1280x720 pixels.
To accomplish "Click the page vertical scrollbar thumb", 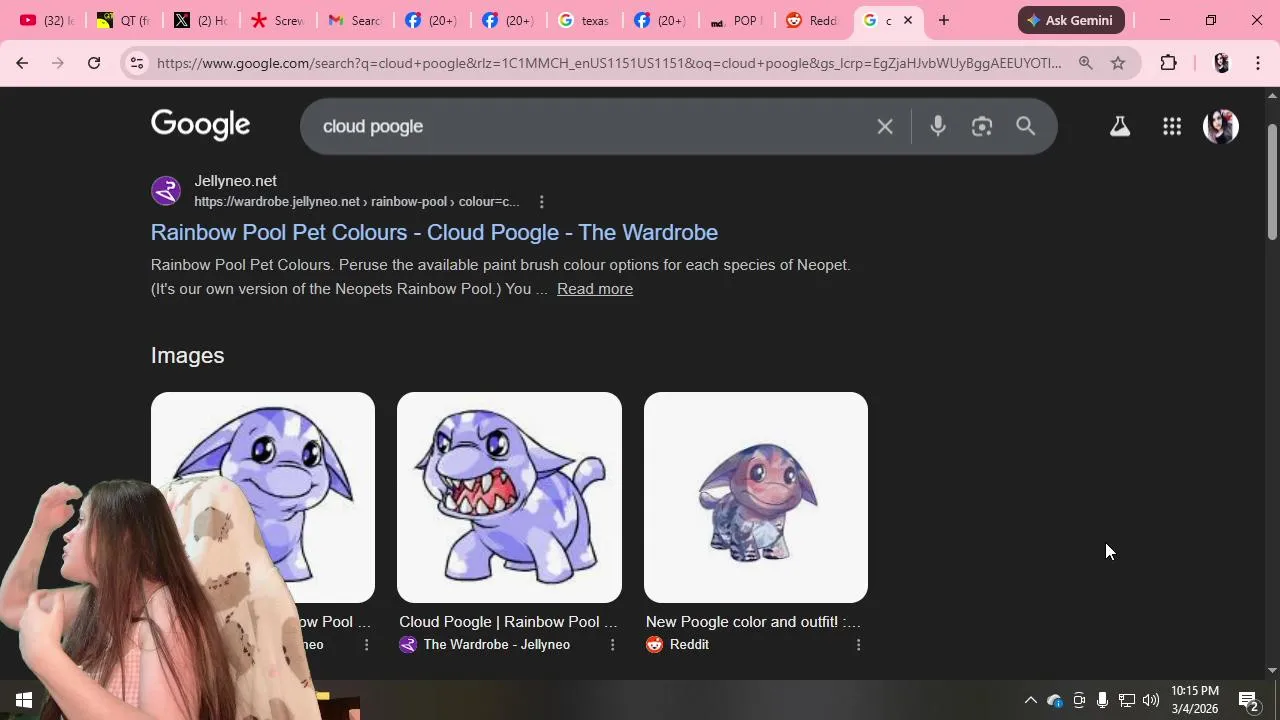I will (1272, 180).
